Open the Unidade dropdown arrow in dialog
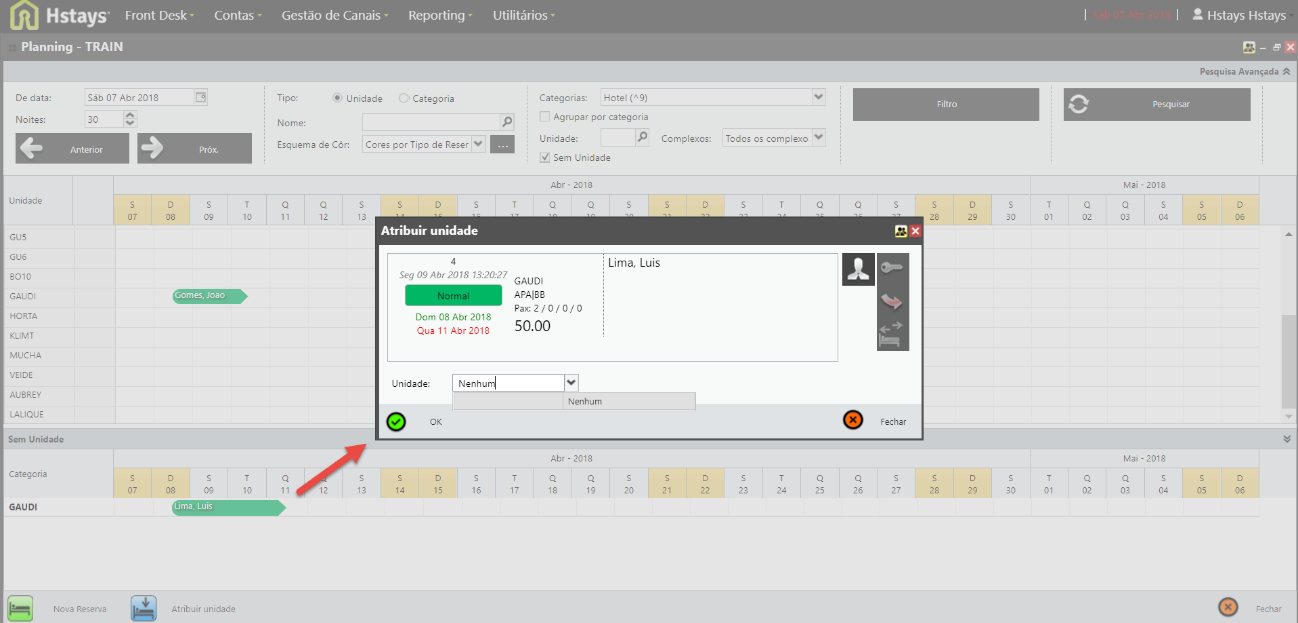Image resolution: width=1298 pixels, height=623 pixels. (x=571, y=382)
